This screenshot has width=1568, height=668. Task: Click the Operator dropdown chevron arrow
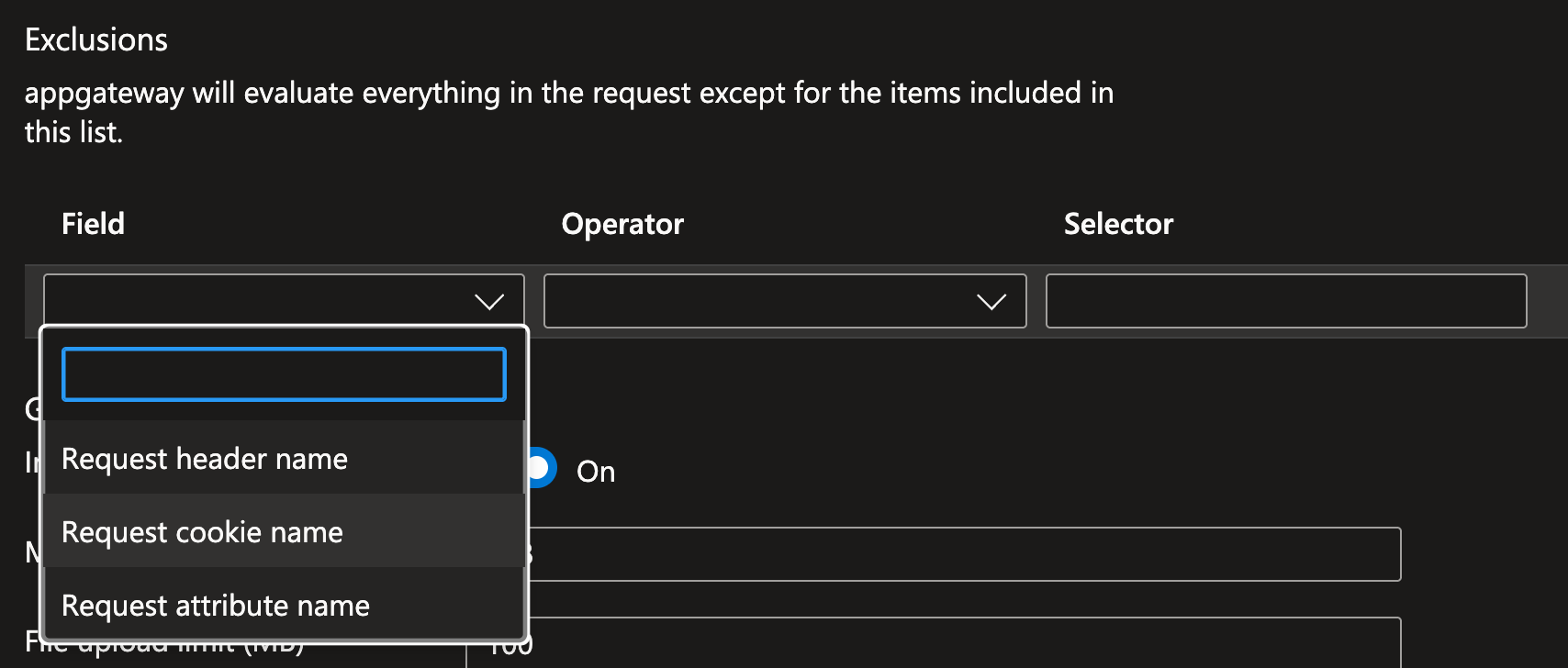tap(991, 302)
